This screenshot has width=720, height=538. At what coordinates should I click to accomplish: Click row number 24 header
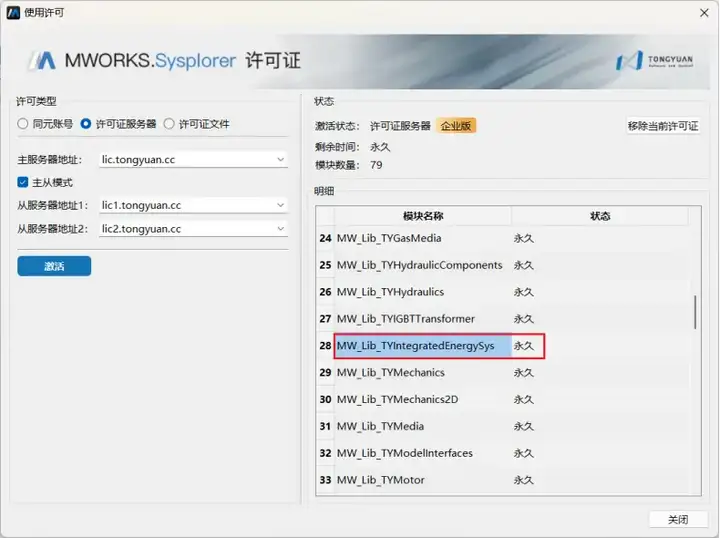(x=326, y=238)
